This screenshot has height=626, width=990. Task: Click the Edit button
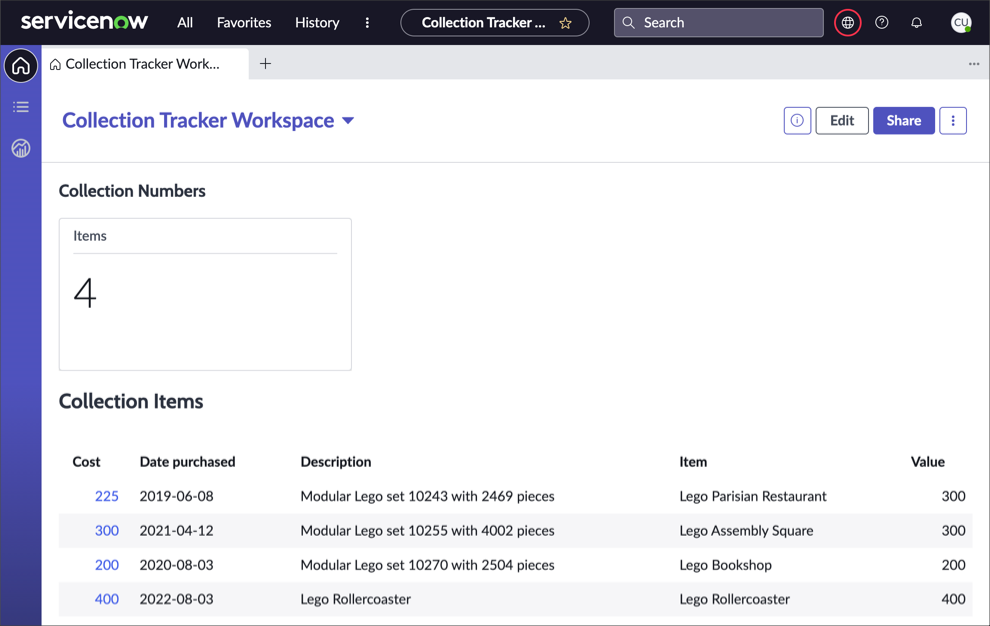tap(842, 120)
